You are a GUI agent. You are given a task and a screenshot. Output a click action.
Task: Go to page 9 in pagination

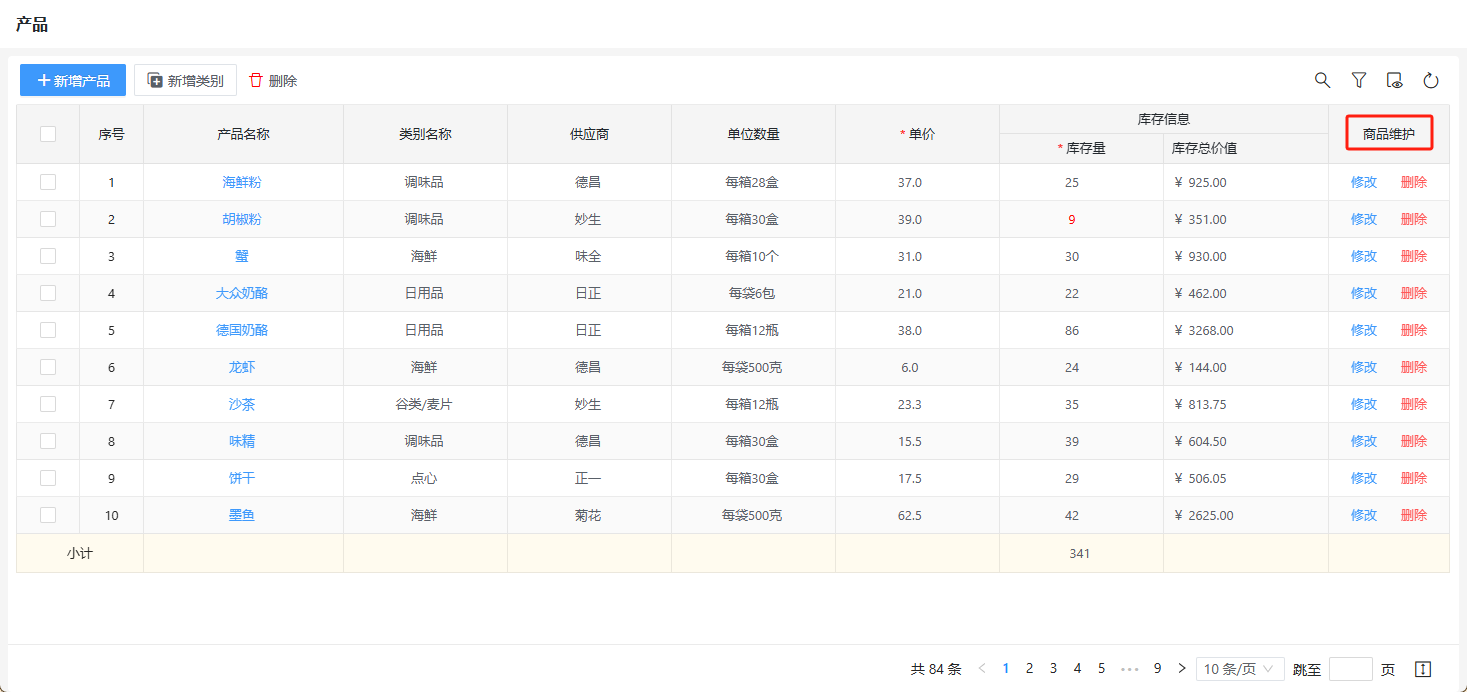[1157, 669]
